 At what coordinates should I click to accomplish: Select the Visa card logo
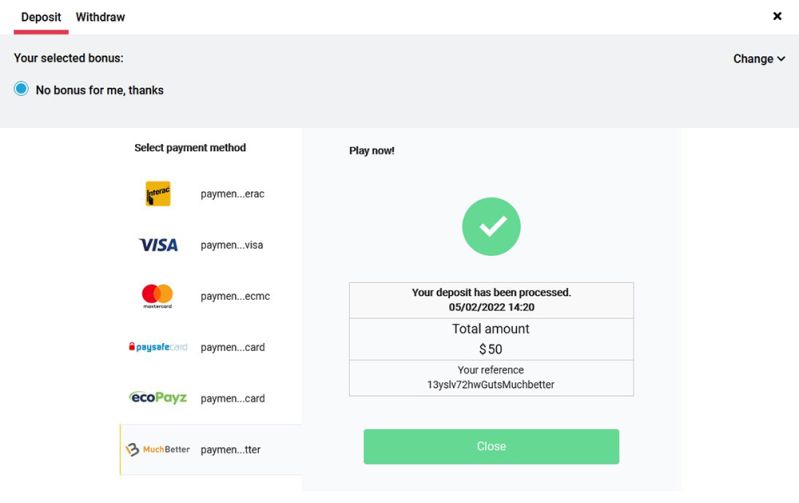(158, 245)
